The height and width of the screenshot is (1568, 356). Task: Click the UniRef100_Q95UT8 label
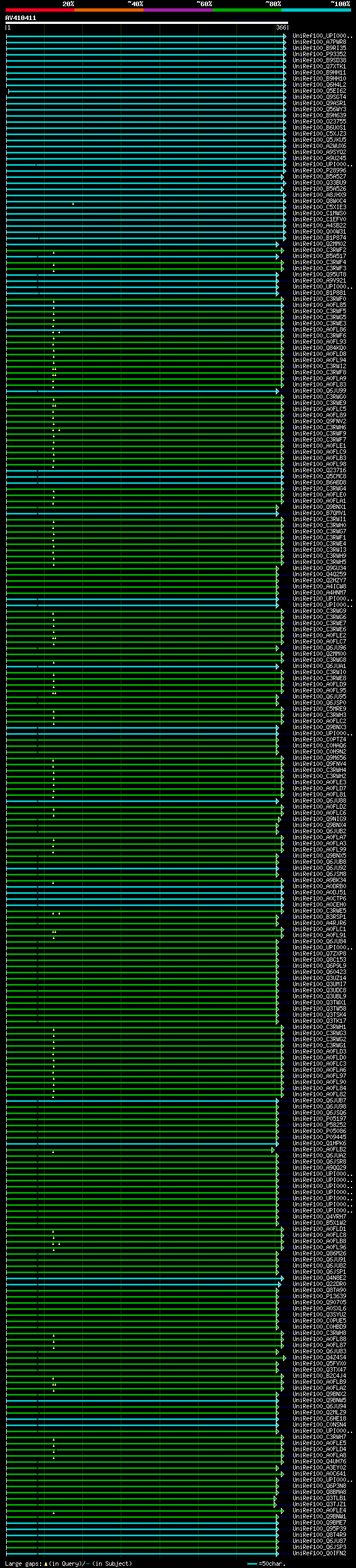click(x=319, y=275)
